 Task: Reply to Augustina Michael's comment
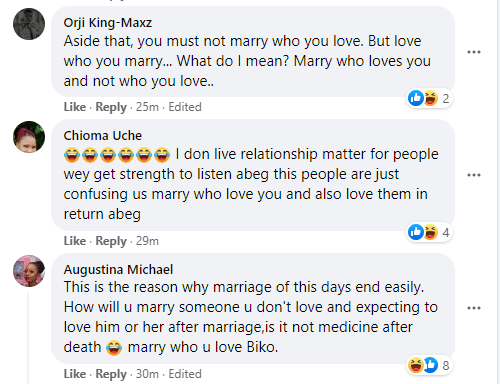pyautogui.click(x=111, y=374)
